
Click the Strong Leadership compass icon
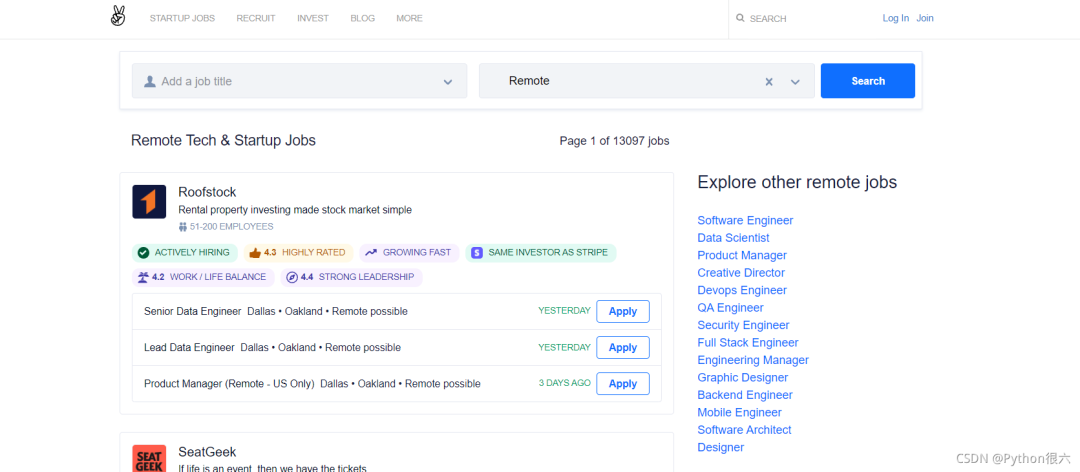(291, 277)
